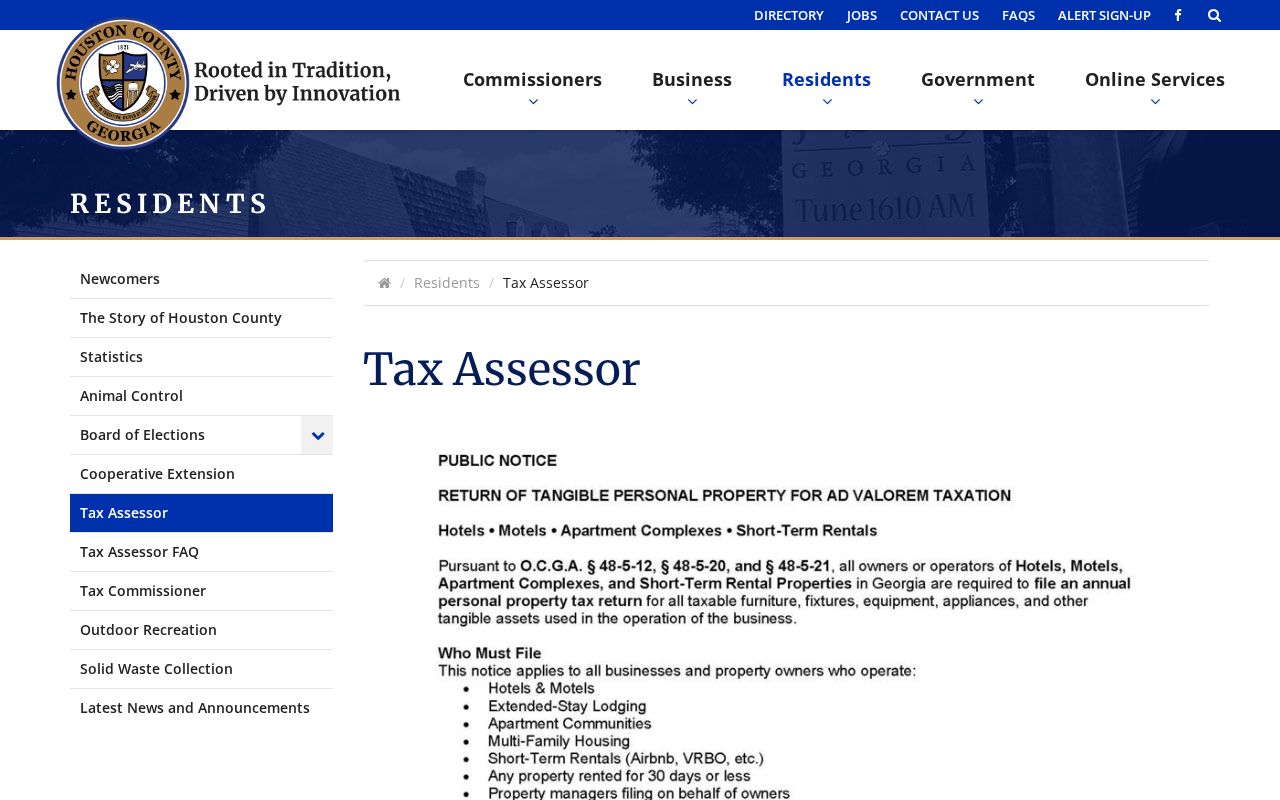Open the search magnifier icon
This screenshot has height=800, width=1280.
pyautogui.click(x=1214, y=15)
